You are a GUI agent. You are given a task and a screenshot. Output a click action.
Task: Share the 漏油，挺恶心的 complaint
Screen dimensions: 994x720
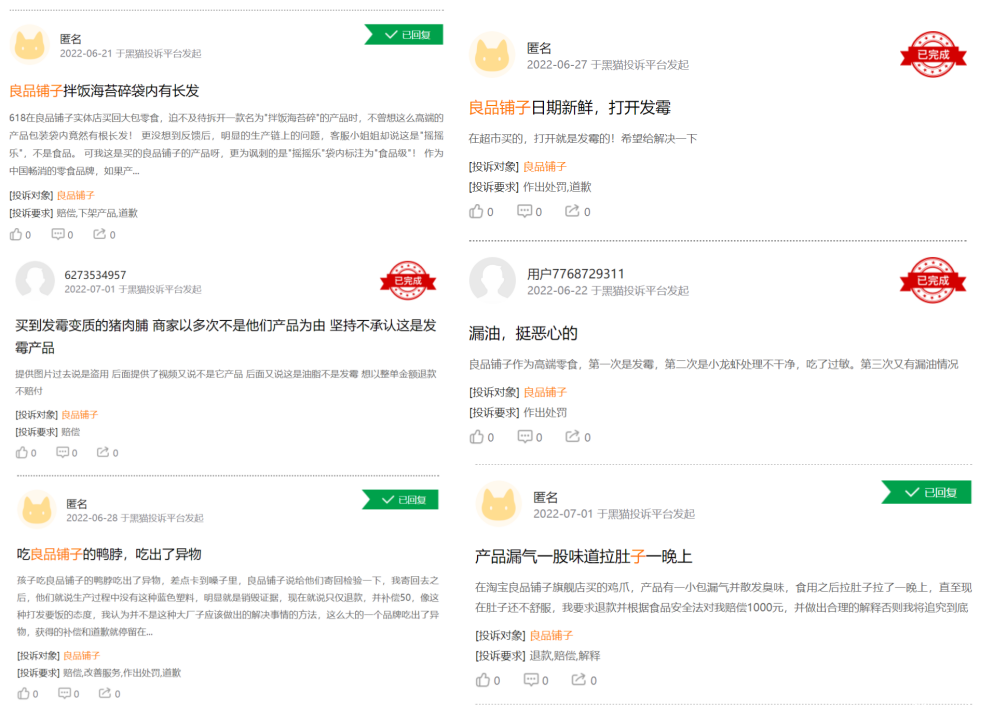click(x=578, y=437)
